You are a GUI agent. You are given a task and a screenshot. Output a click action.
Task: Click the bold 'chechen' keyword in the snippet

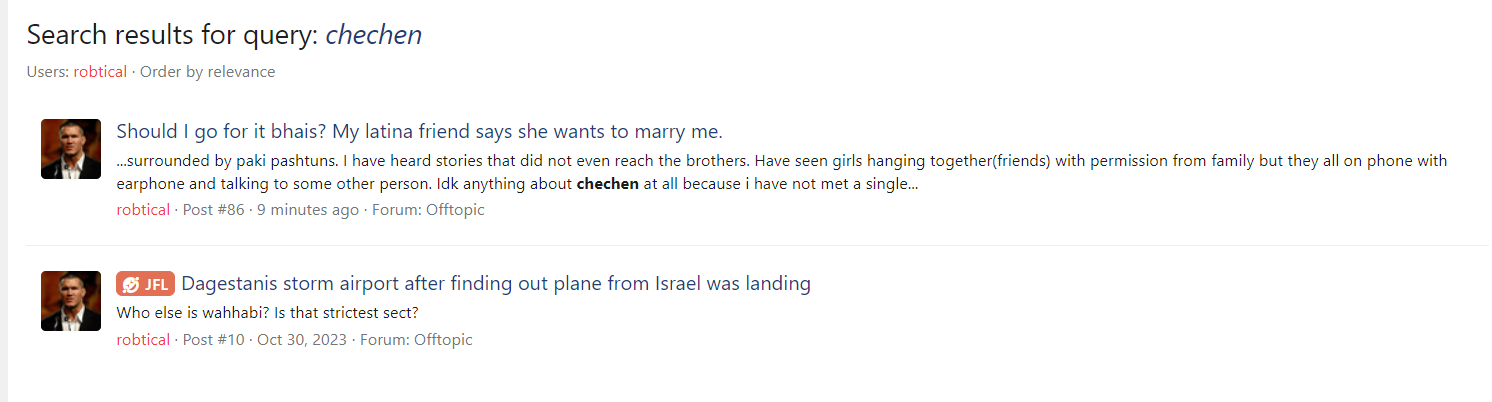tap(607, 184)
